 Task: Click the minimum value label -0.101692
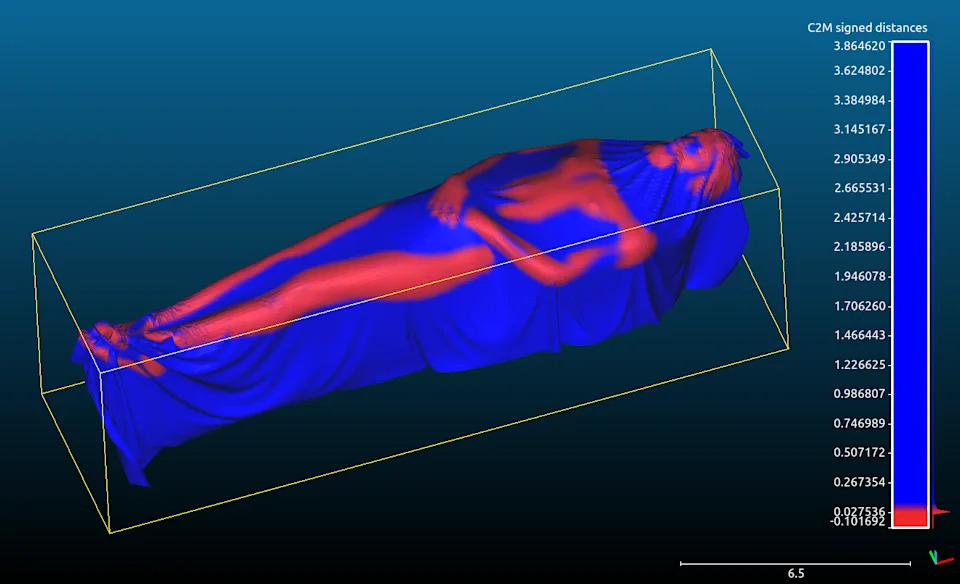(857, 520)
